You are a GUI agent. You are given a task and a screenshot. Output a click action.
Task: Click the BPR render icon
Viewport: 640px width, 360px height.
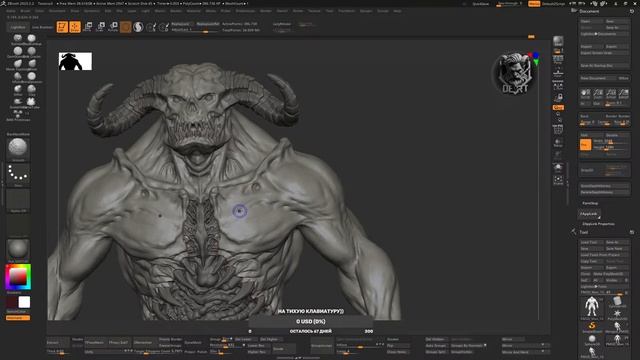pyautogui.click(x=558, y=41)
